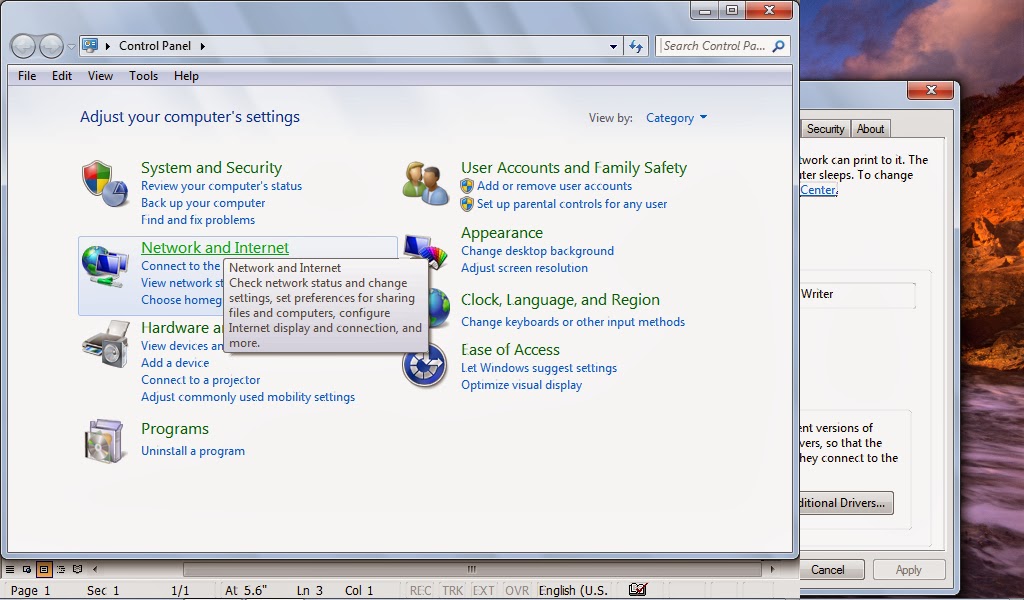Image resolution: width=1024 pixels, height=600 pixels.
Task: Open Network and Internet category
Action: [215, 248]
